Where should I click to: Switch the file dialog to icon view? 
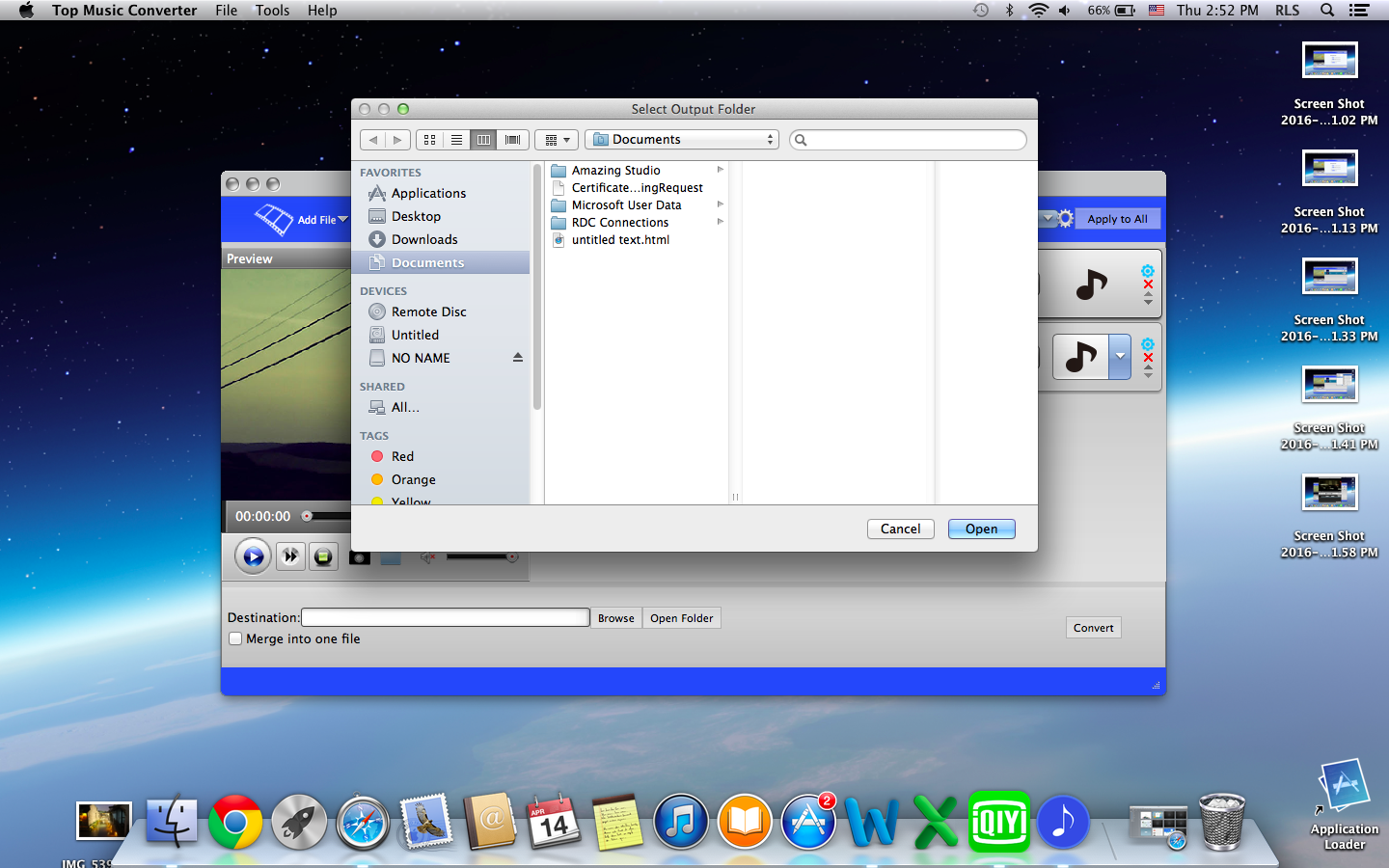(x=430, y=140)
